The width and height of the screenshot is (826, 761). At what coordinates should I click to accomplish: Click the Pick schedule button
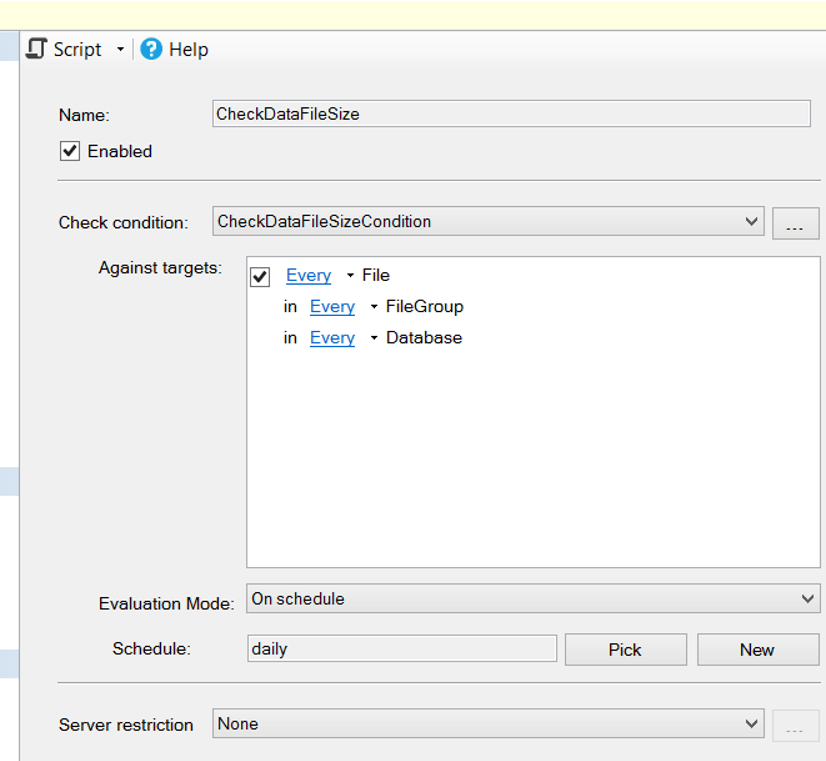point(626,649)
